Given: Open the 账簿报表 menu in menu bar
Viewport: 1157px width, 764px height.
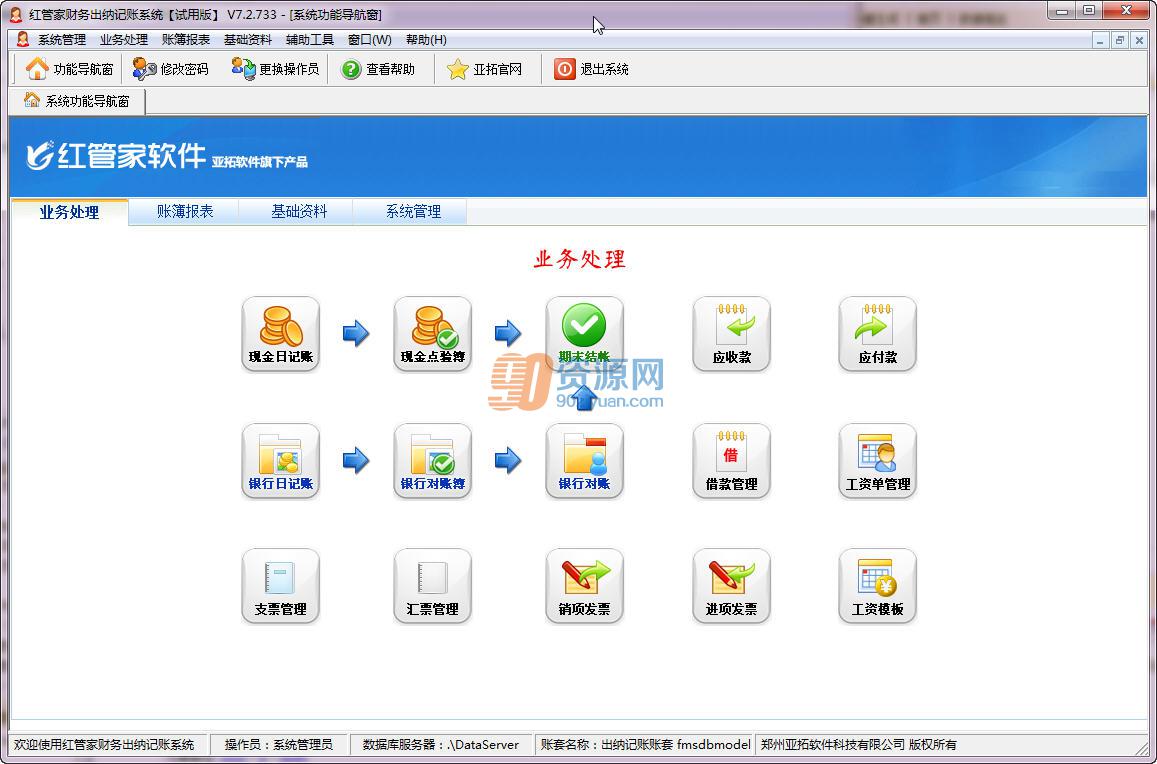Looking at the screenshot, I should point(186,40).
